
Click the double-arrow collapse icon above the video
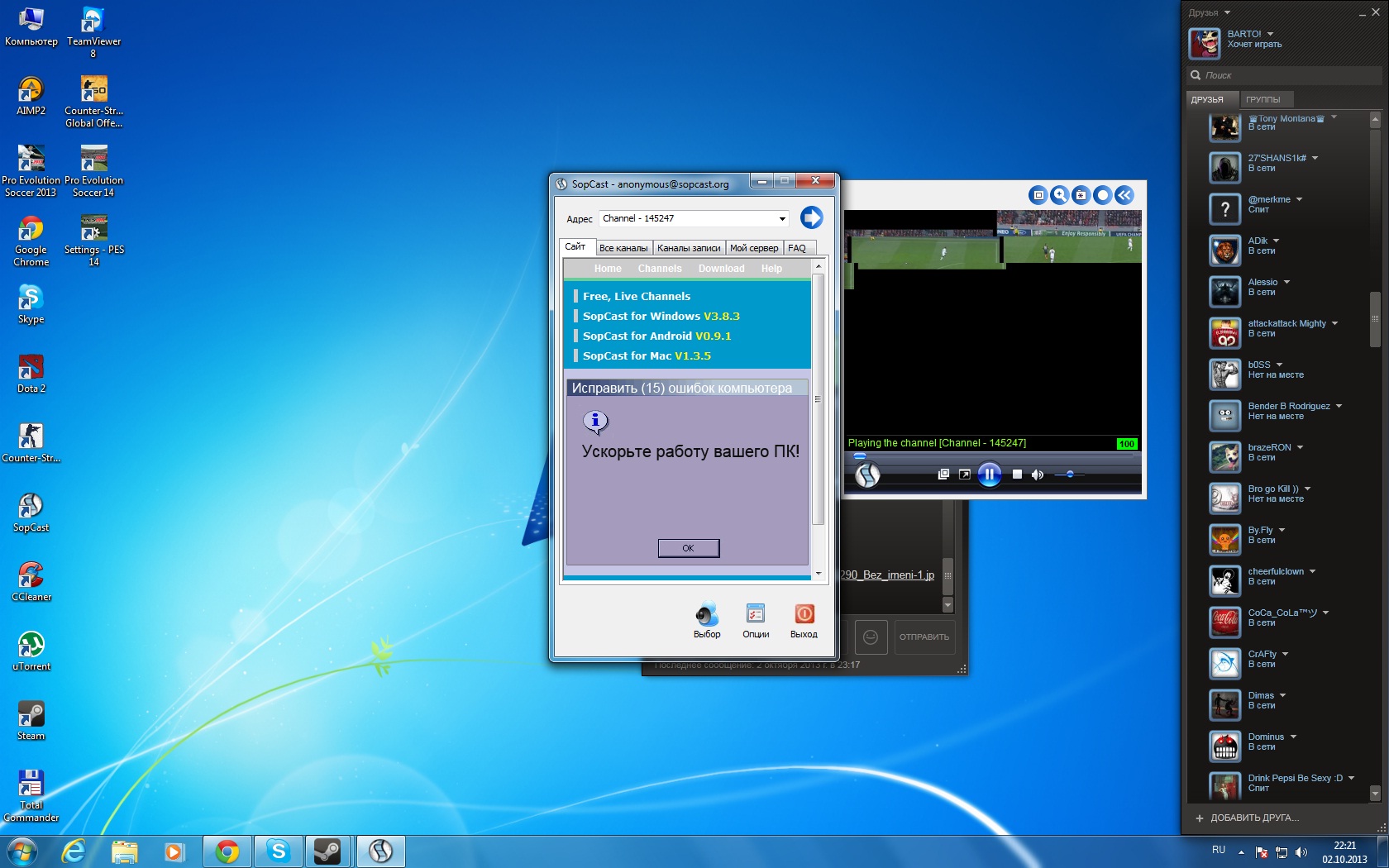pyautogui.click(x=1124, y=195)
